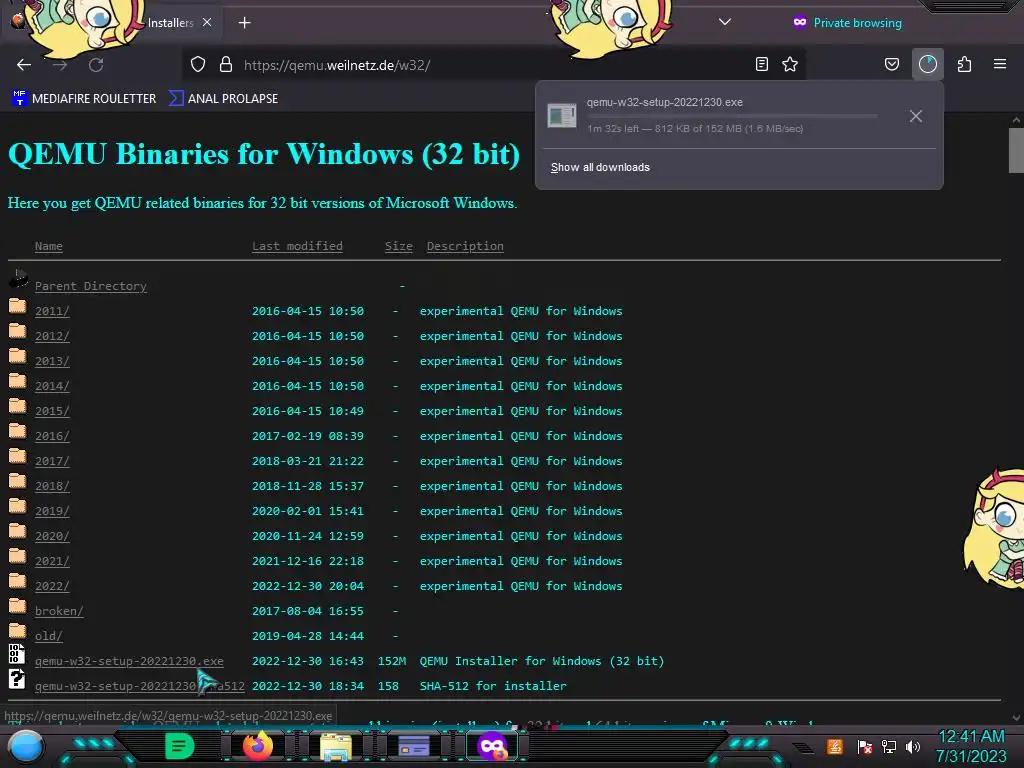Click the downloads progress icon in toolbar
1024x768 pixels.
[x=927, y=64]
